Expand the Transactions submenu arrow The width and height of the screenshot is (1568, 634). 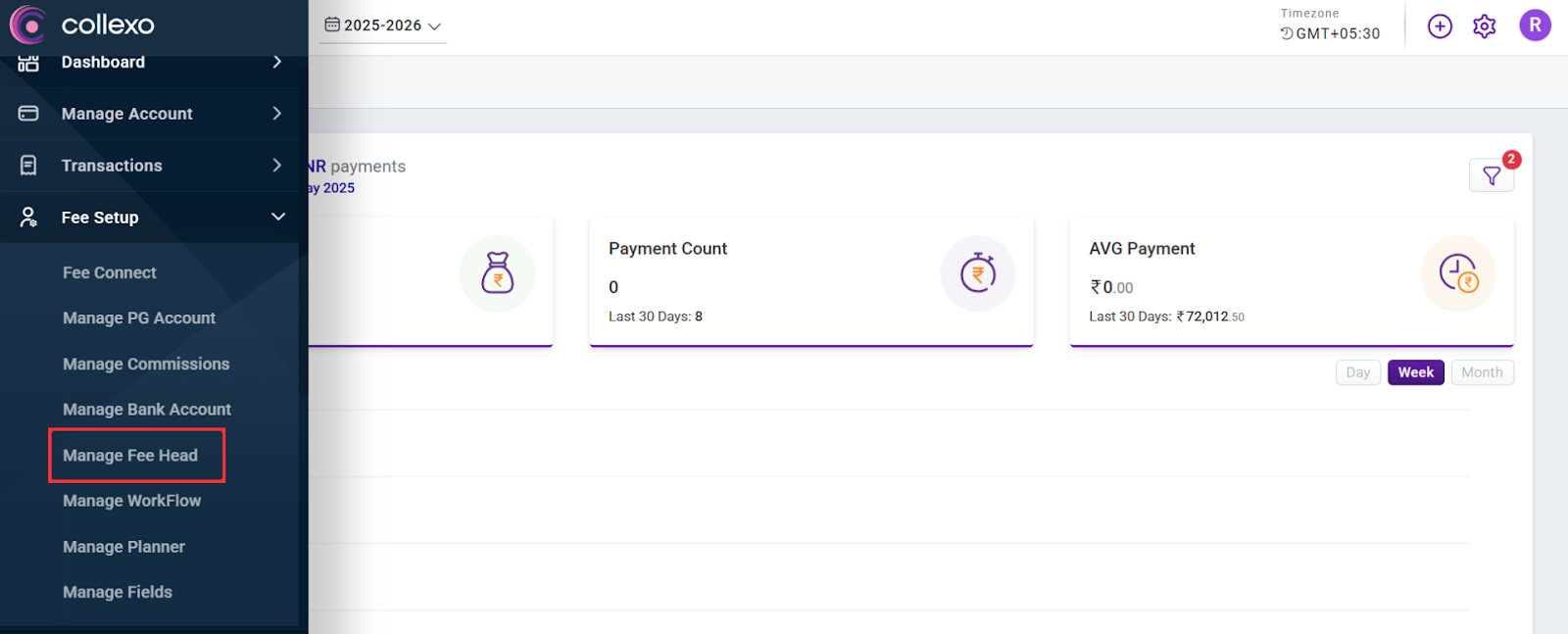277,166
